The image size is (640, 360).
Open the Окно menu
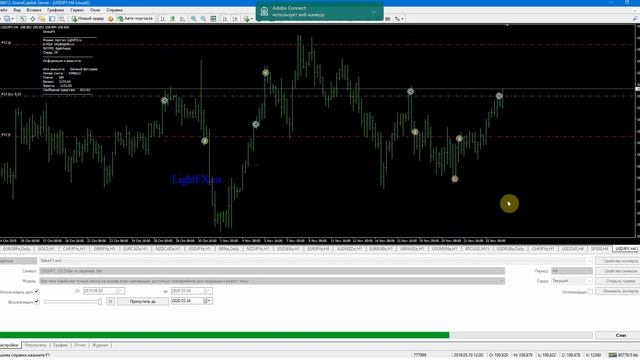[95, 10]
